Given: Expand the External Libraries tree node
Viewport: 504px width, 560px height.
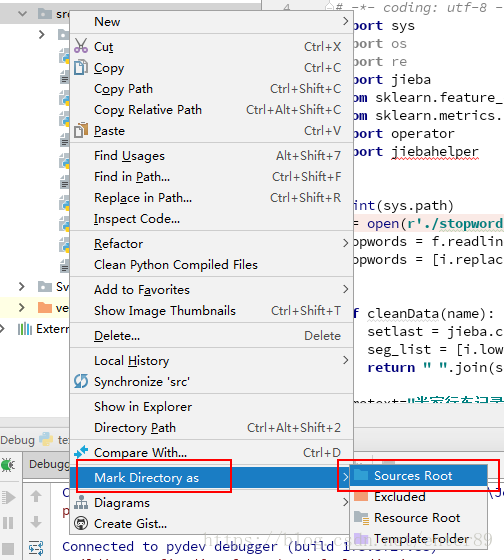Looking at the screenshot, I should click(x=2, y=329).
